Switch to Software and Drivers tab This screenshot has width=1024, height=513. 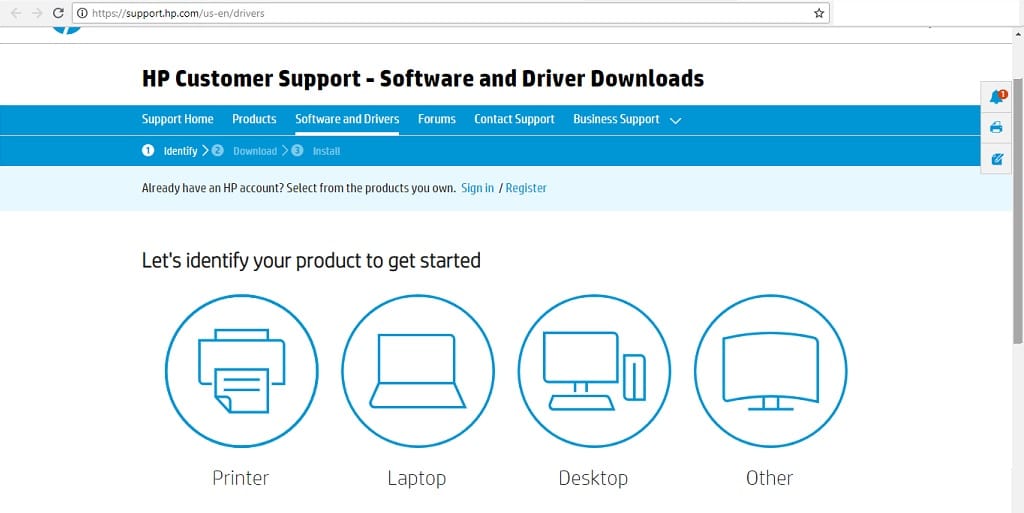point(347,119)
